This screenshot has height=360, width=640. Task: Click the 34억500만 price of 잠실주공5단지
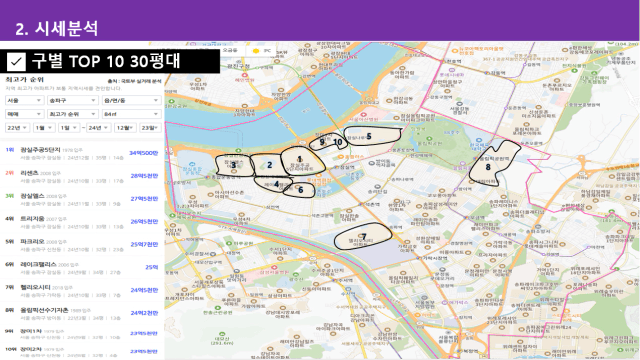point(144,153)
